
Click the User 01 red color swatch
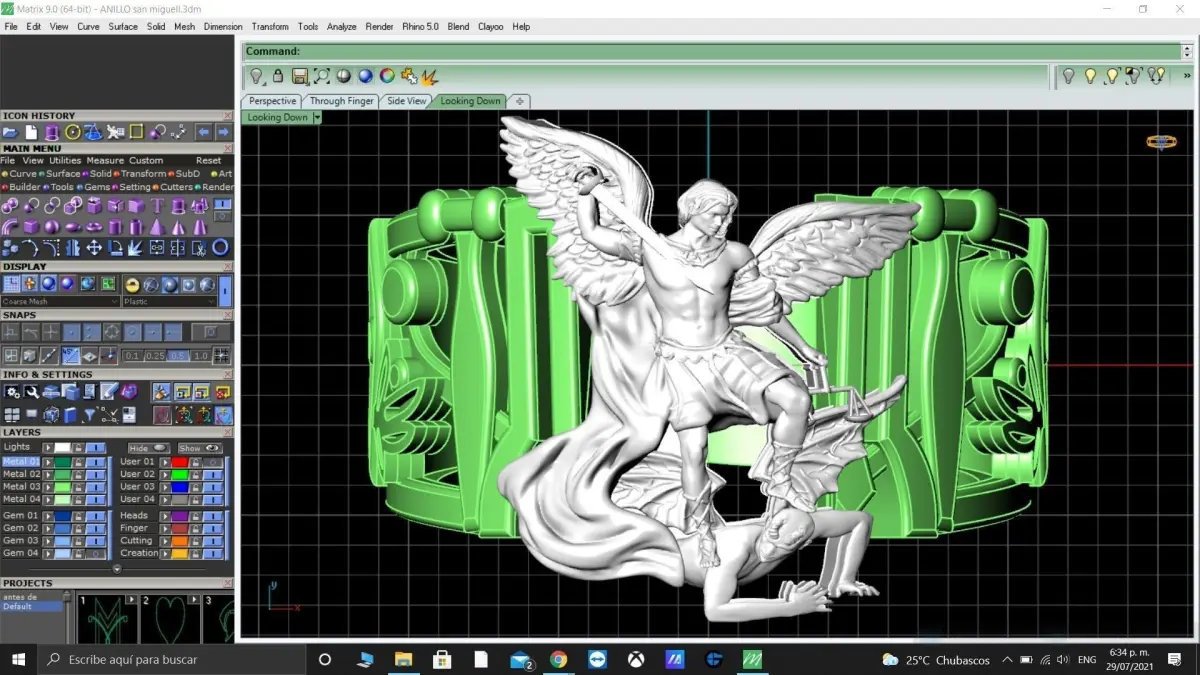tap(180, 462)
